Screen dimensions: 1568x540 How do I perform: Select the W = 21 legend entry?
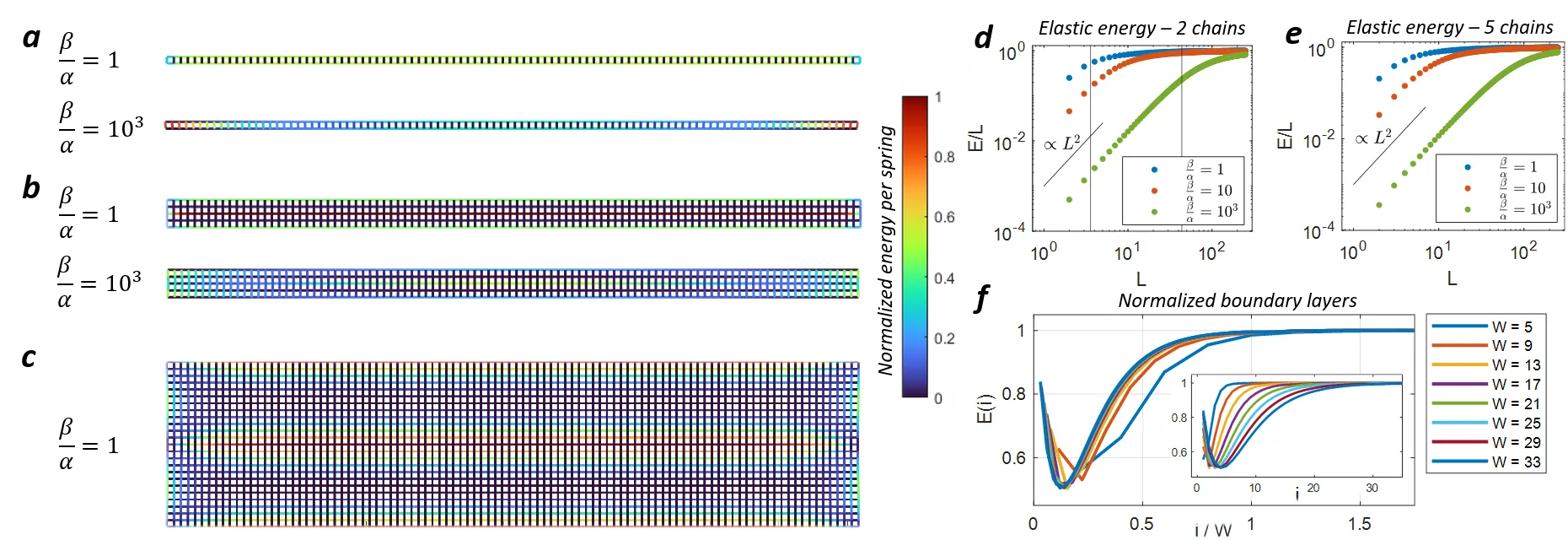(x=1487, y=403)
